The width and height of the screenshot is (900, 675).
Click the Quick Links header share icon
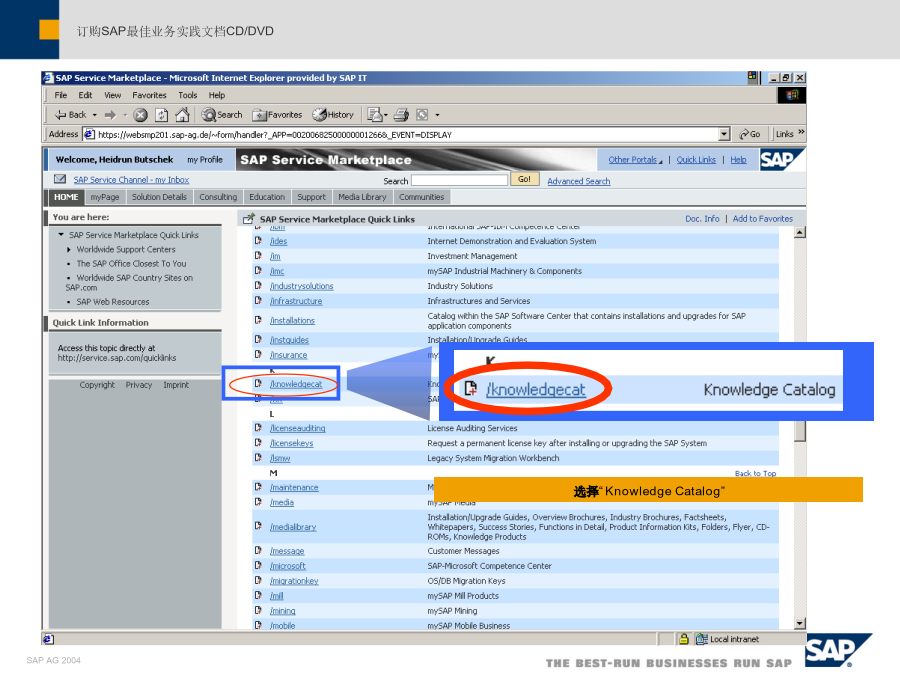(x=249, y=219)
